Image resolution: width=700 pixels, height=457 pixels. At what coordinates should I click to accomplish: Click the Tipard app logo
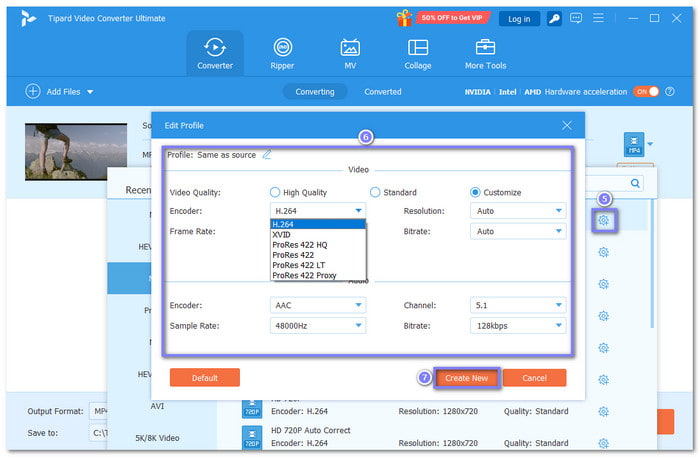(x=28, y=18)
